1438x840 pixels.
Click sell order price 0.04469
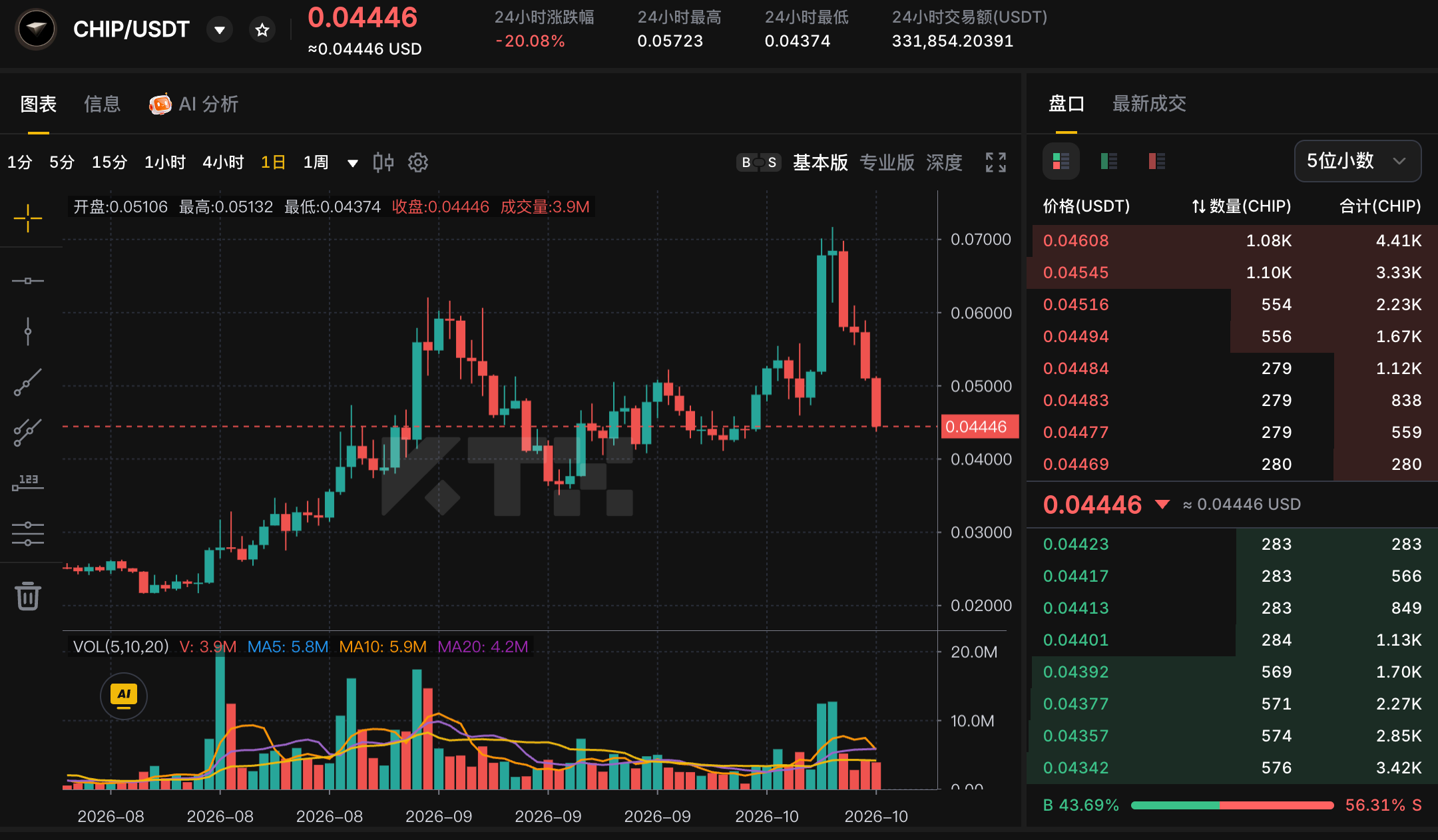point(1076,465)
